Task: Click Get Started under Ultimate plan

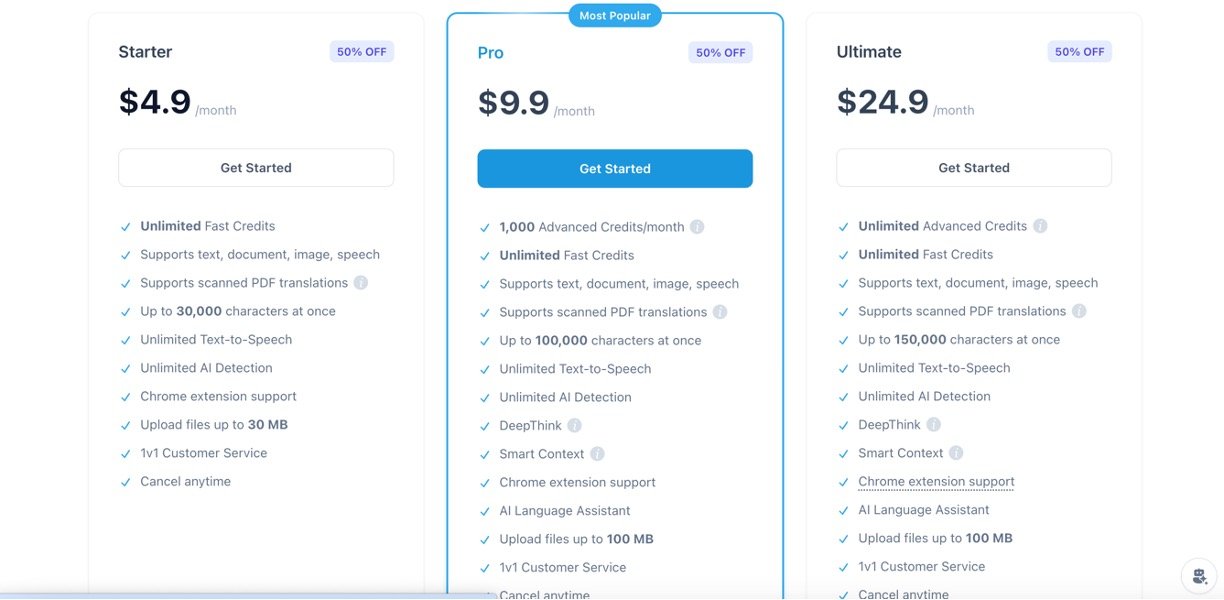Action: [974, 168]
